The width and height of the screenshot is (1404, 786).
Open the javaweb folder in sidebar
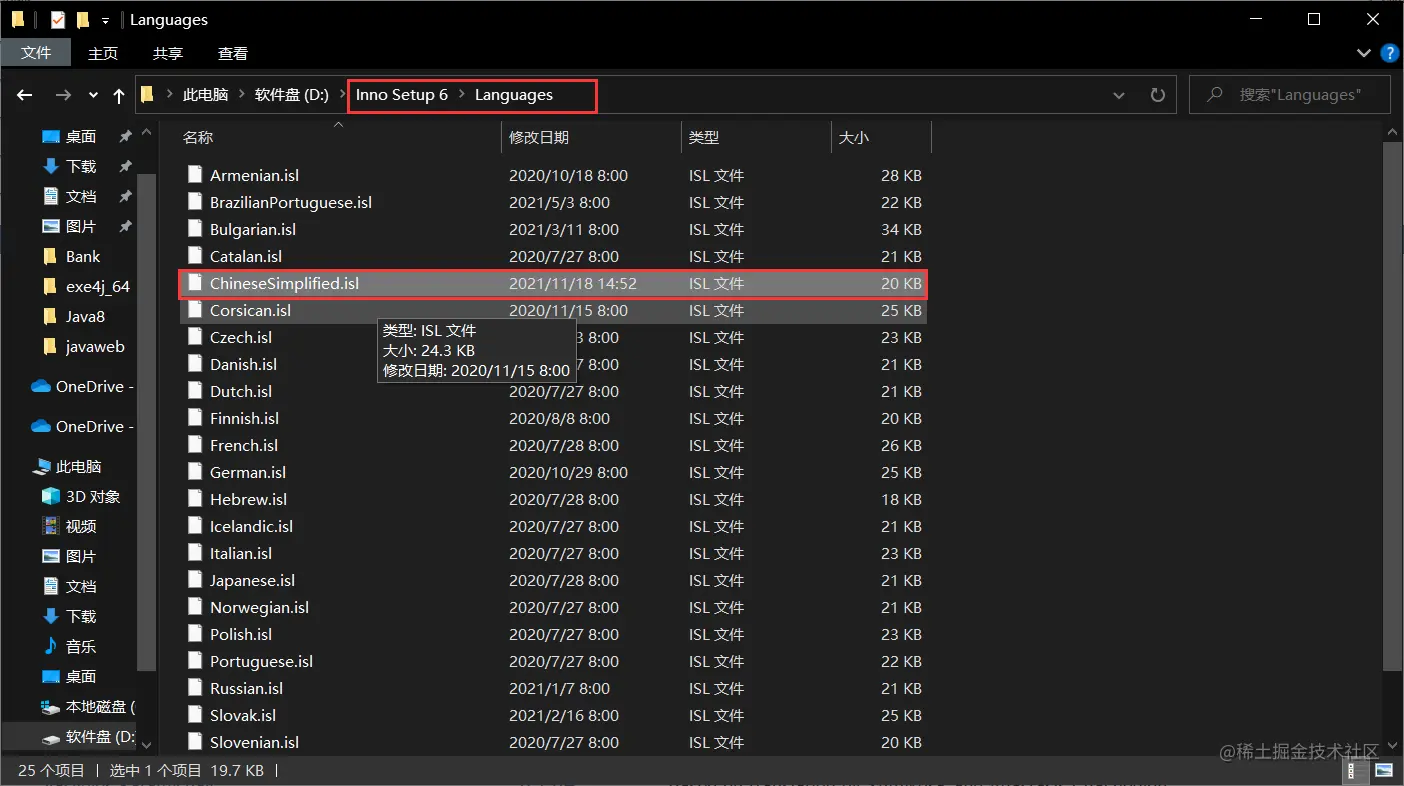pyautogui.click(x=95, y=347)
